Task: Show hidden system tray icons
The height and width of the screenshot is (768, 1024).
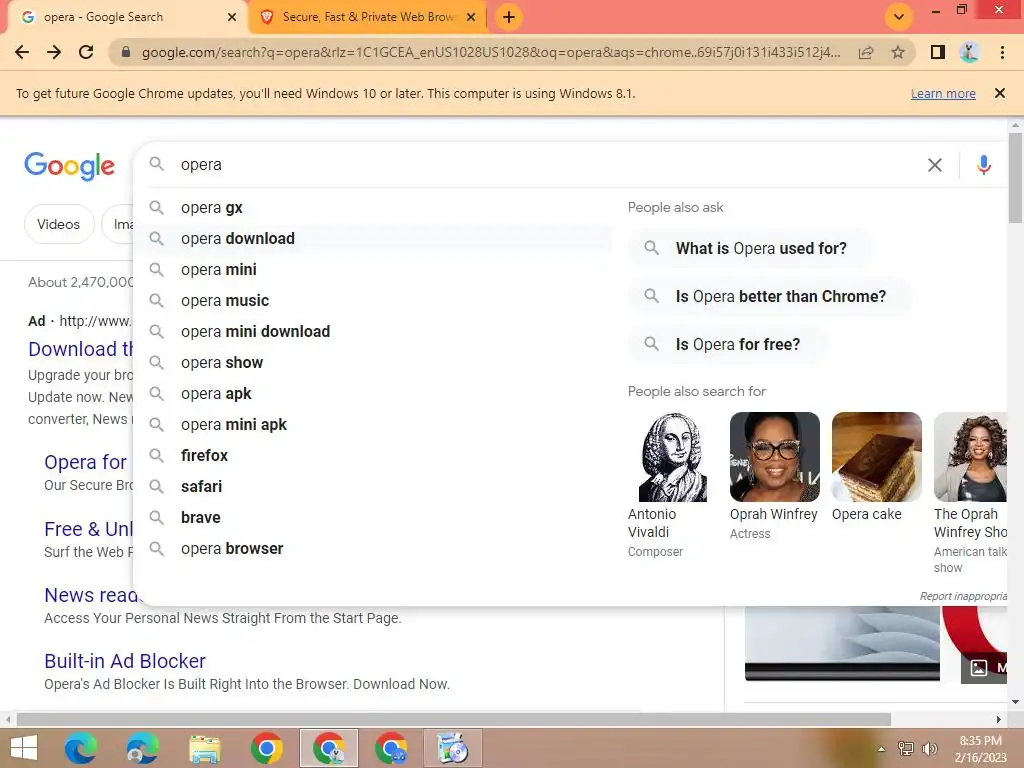Action: [x=881, y=749]
